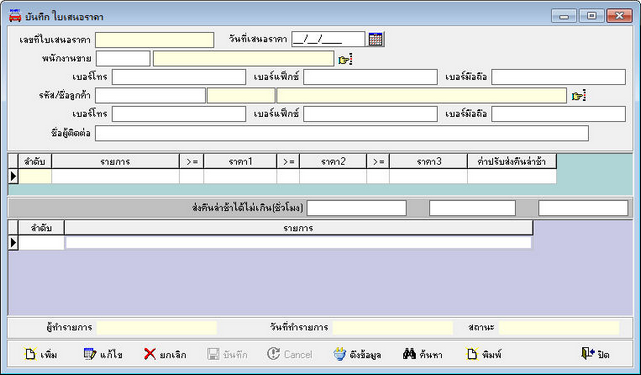Click the ผู้ทำรายการ read-only field
The height and width of the screenshot is (375, 641).
point(157,328)
